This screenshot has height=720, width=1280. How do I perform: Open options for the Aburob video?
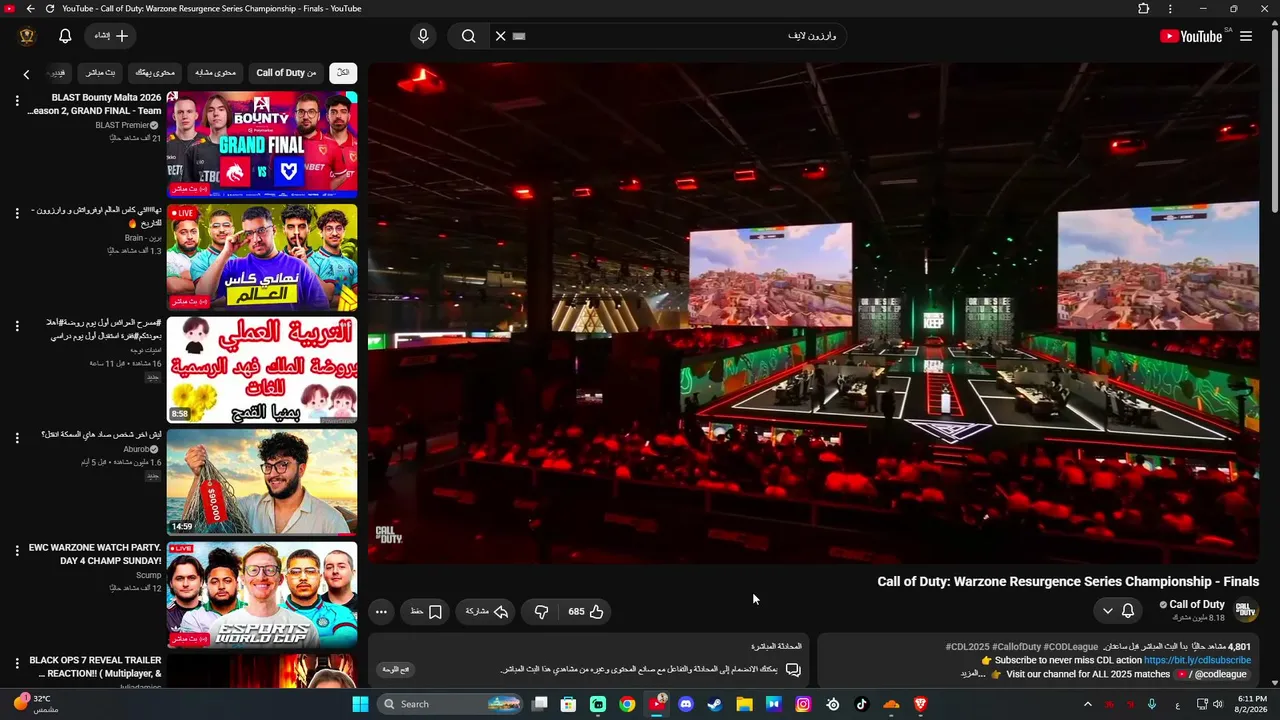[x=17, y=438]
